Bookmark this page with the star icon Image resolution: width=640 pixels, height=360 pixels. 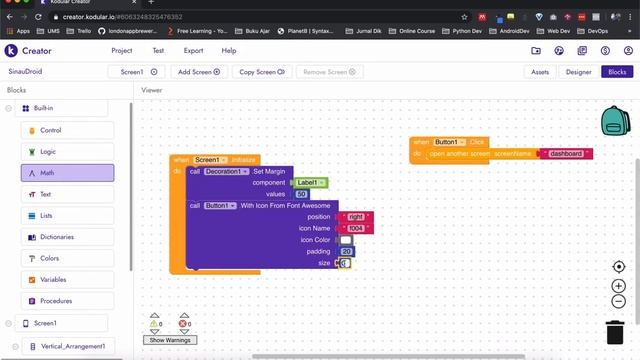464,17
